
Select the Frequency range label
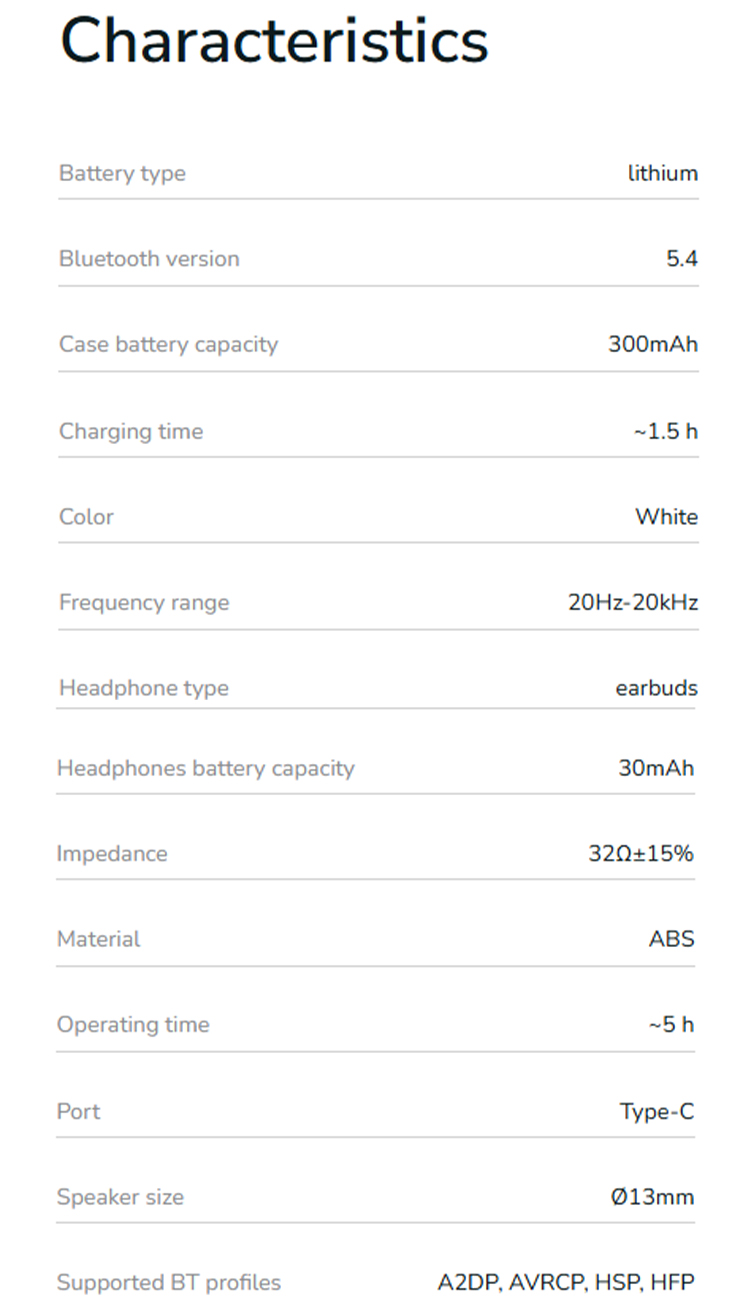pyautogui.click(x=144, y=603)
